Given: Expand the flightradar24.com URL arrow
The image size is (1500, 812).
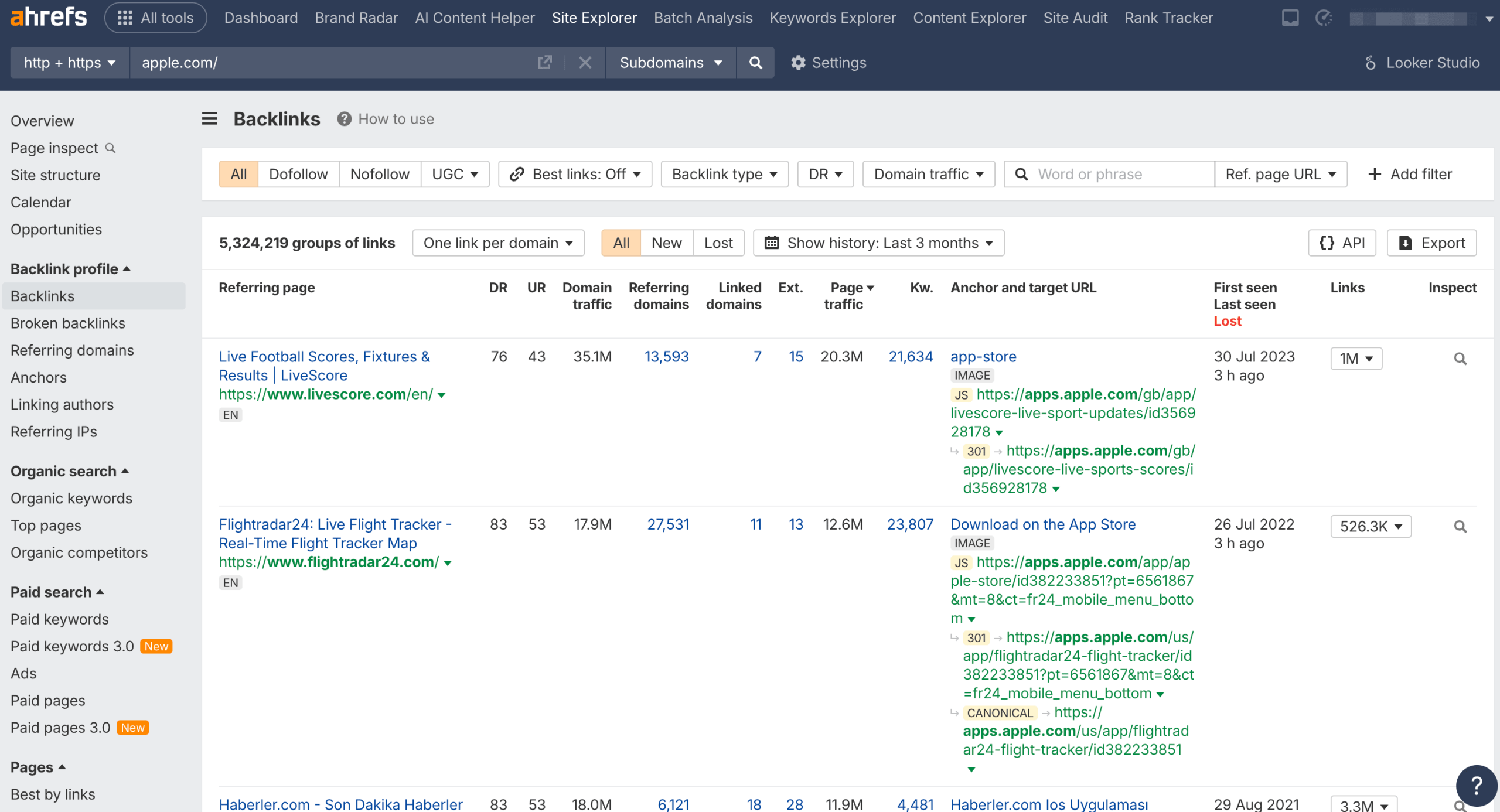Looking at the screenshot, I should 448,563.
